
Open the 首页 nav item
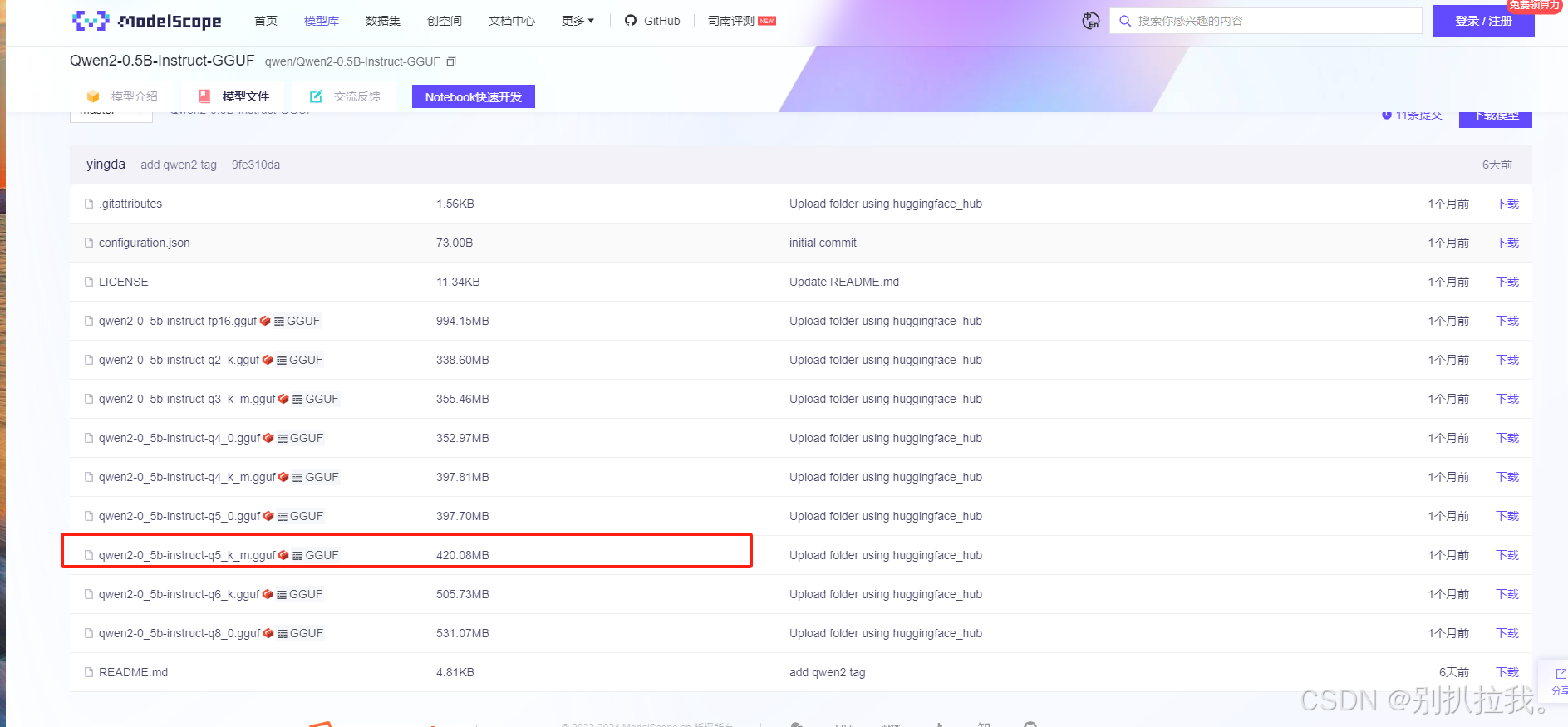coord(266,21)
